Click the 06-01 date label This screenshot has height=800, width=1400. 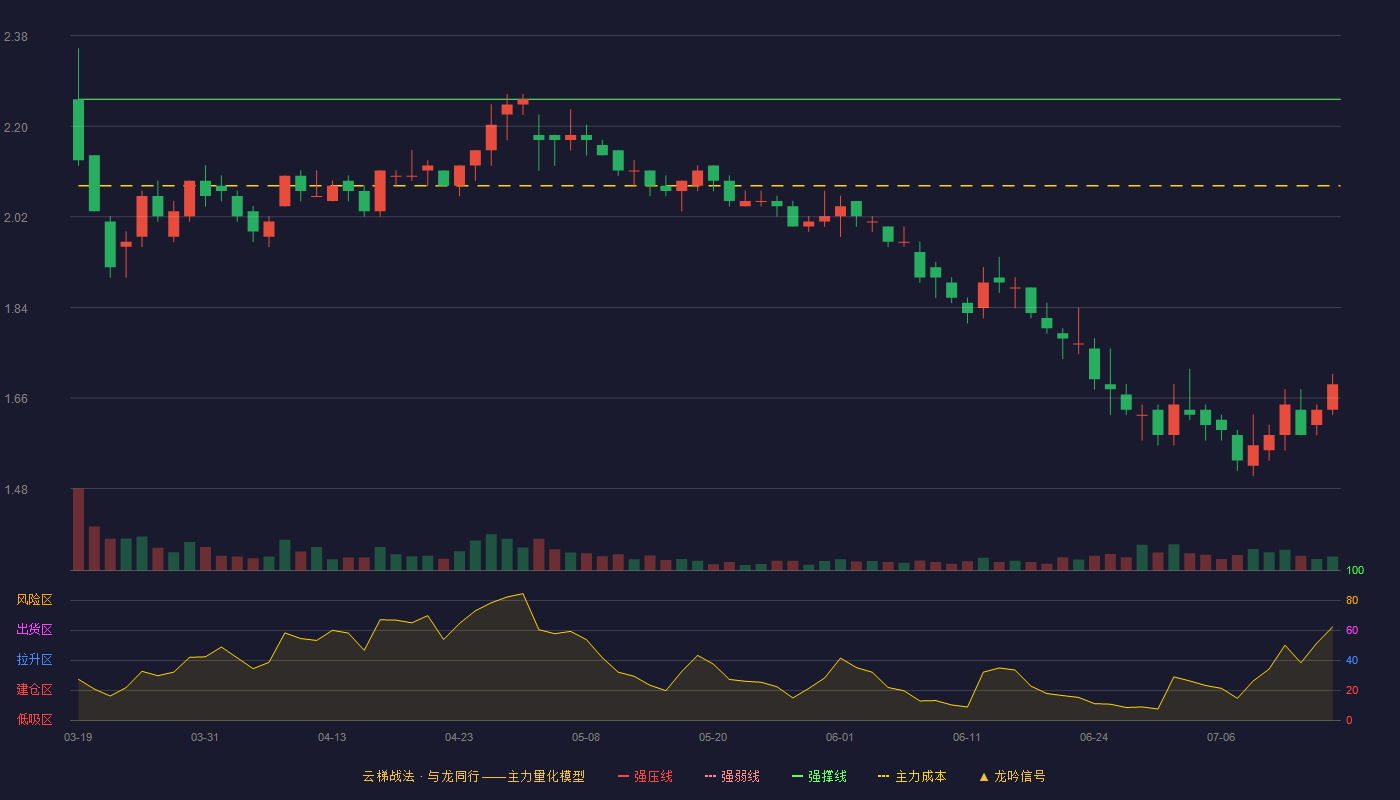point(840,737)
